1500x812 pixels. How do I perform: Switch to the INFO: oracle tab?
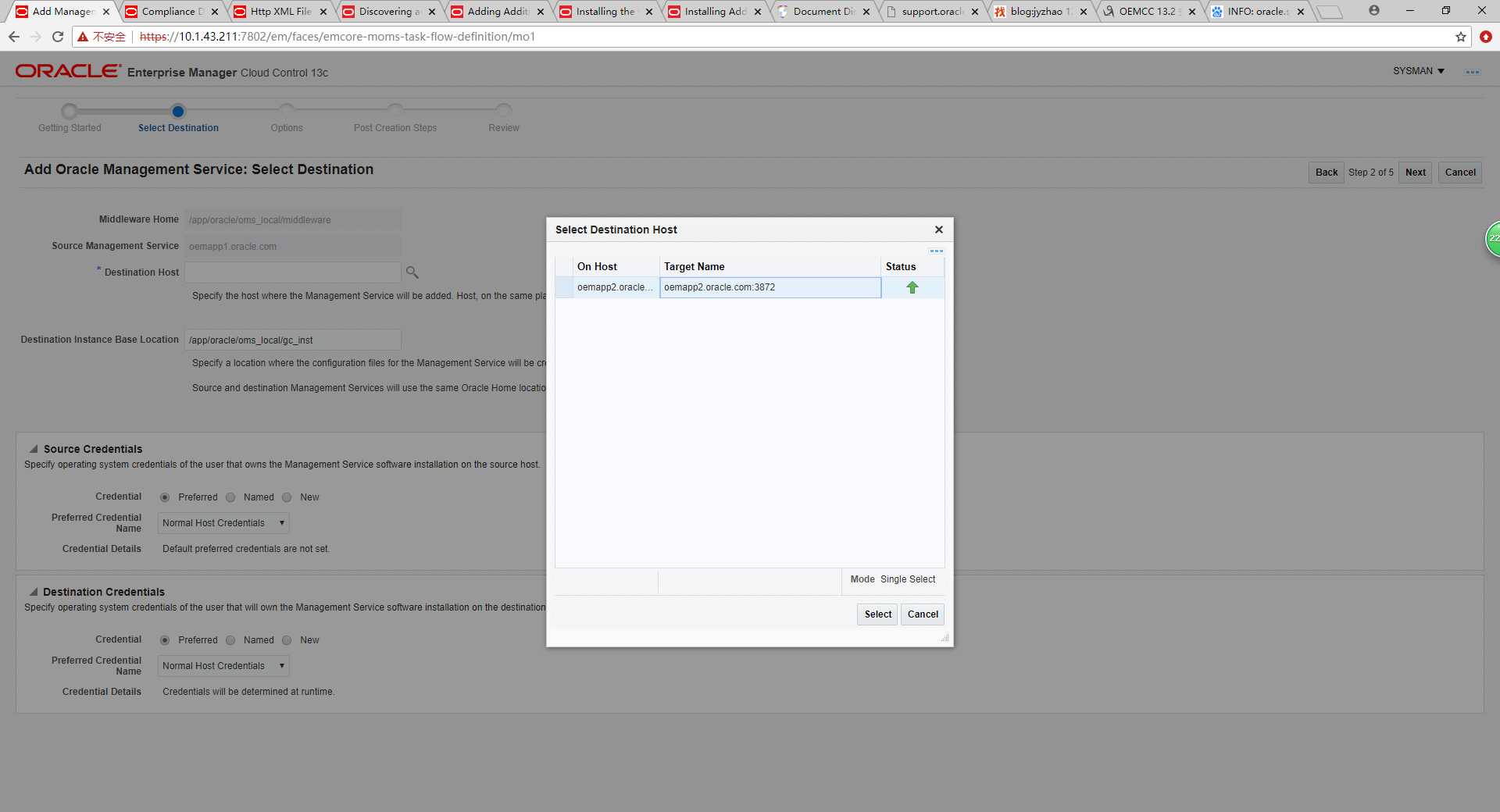click(x=1258, y=12)
